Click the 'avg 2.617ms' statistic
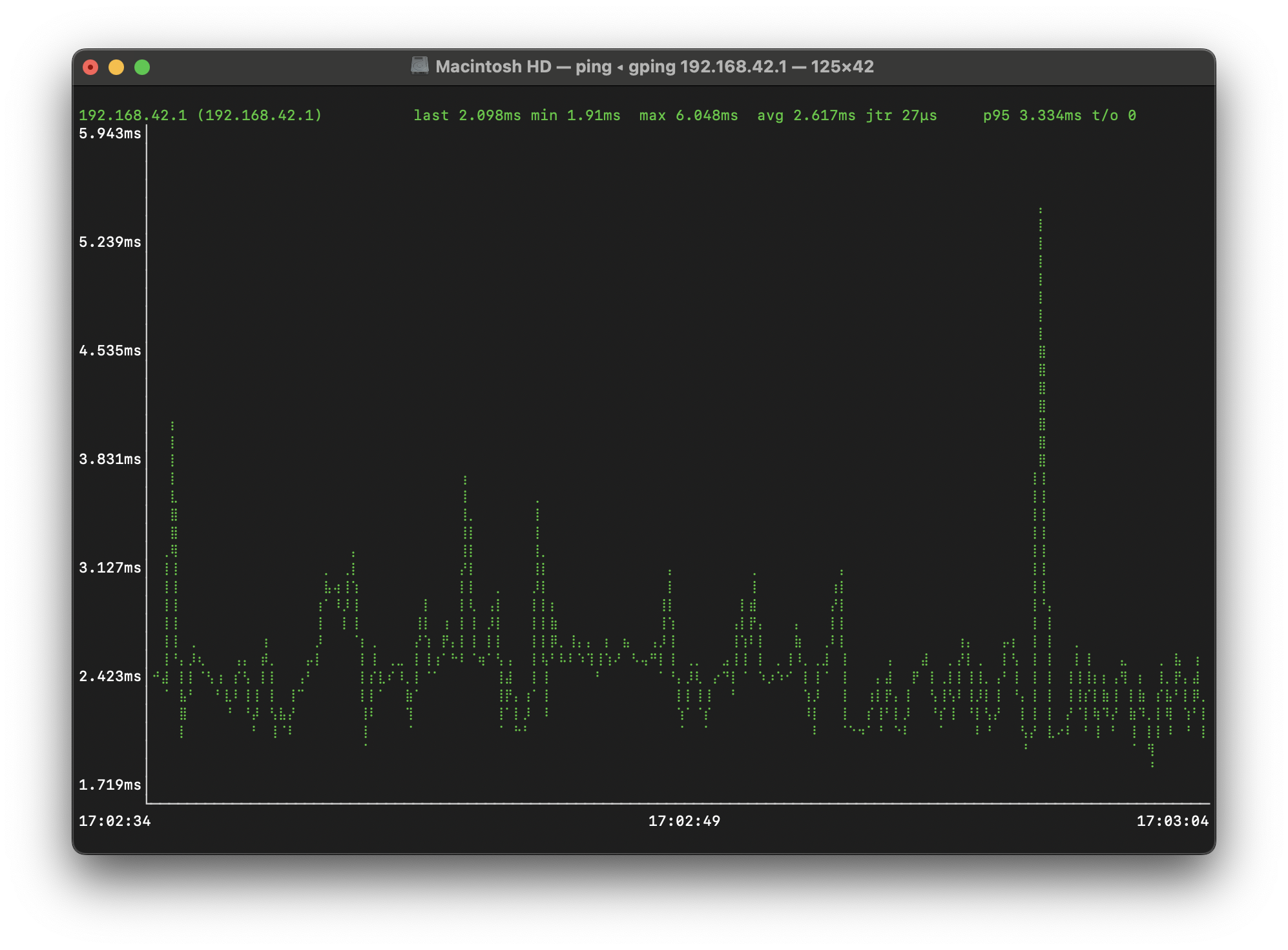 coord(806,115)
